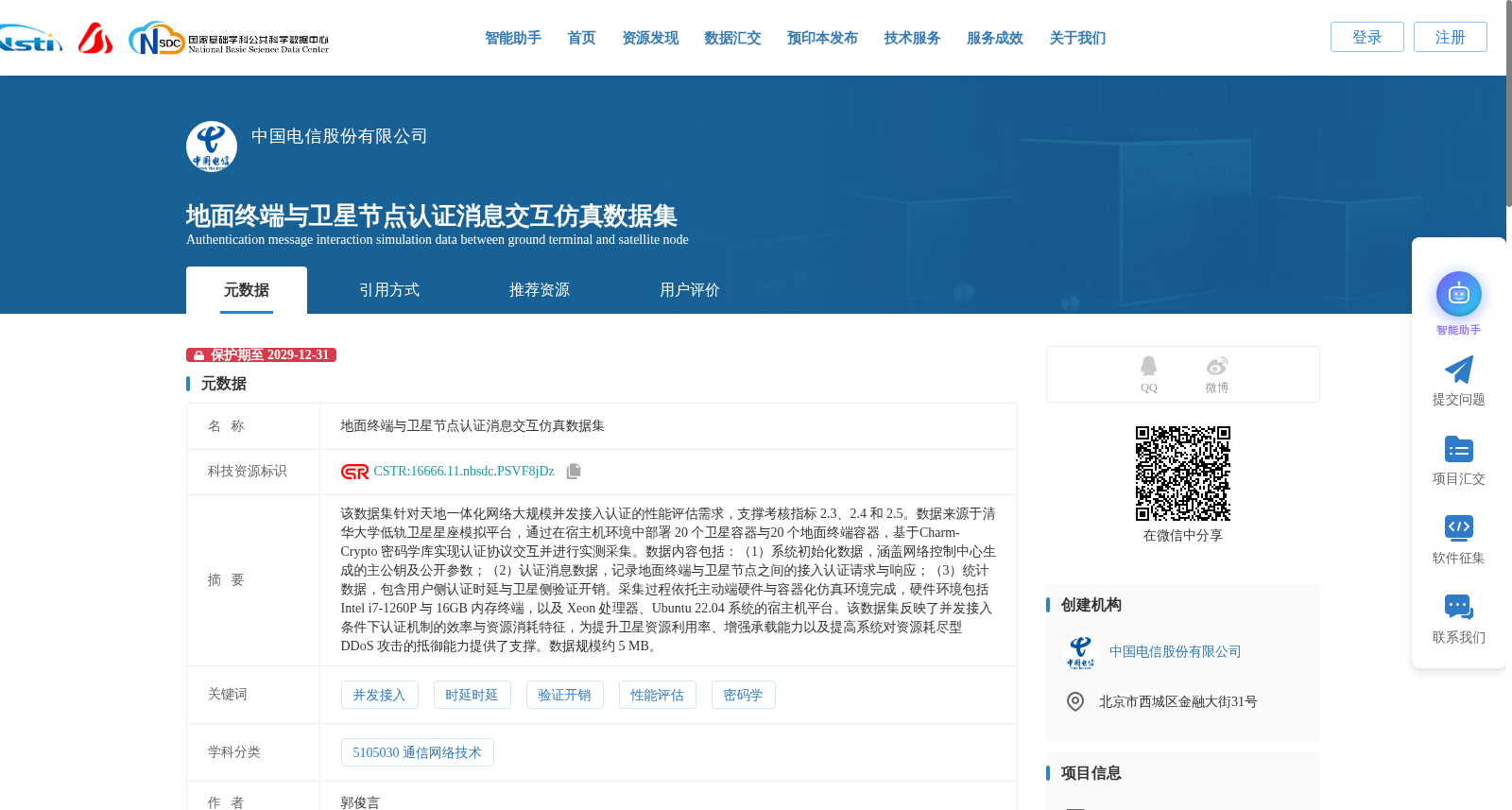
Task: Share to Weibo
Action: 1217,374
